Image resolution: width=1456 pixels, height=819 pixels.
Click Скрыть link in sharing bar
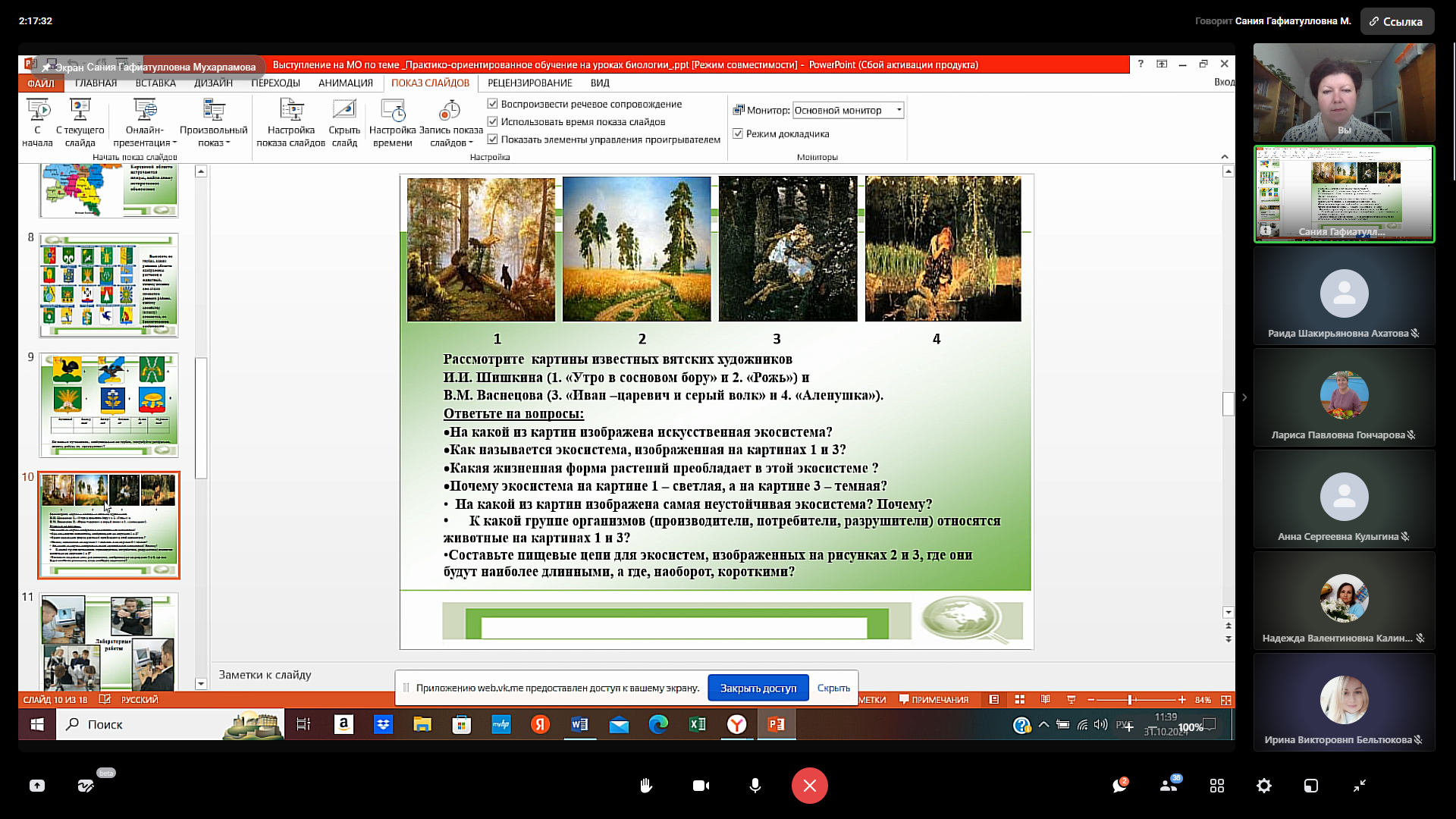tap(833, 688)
